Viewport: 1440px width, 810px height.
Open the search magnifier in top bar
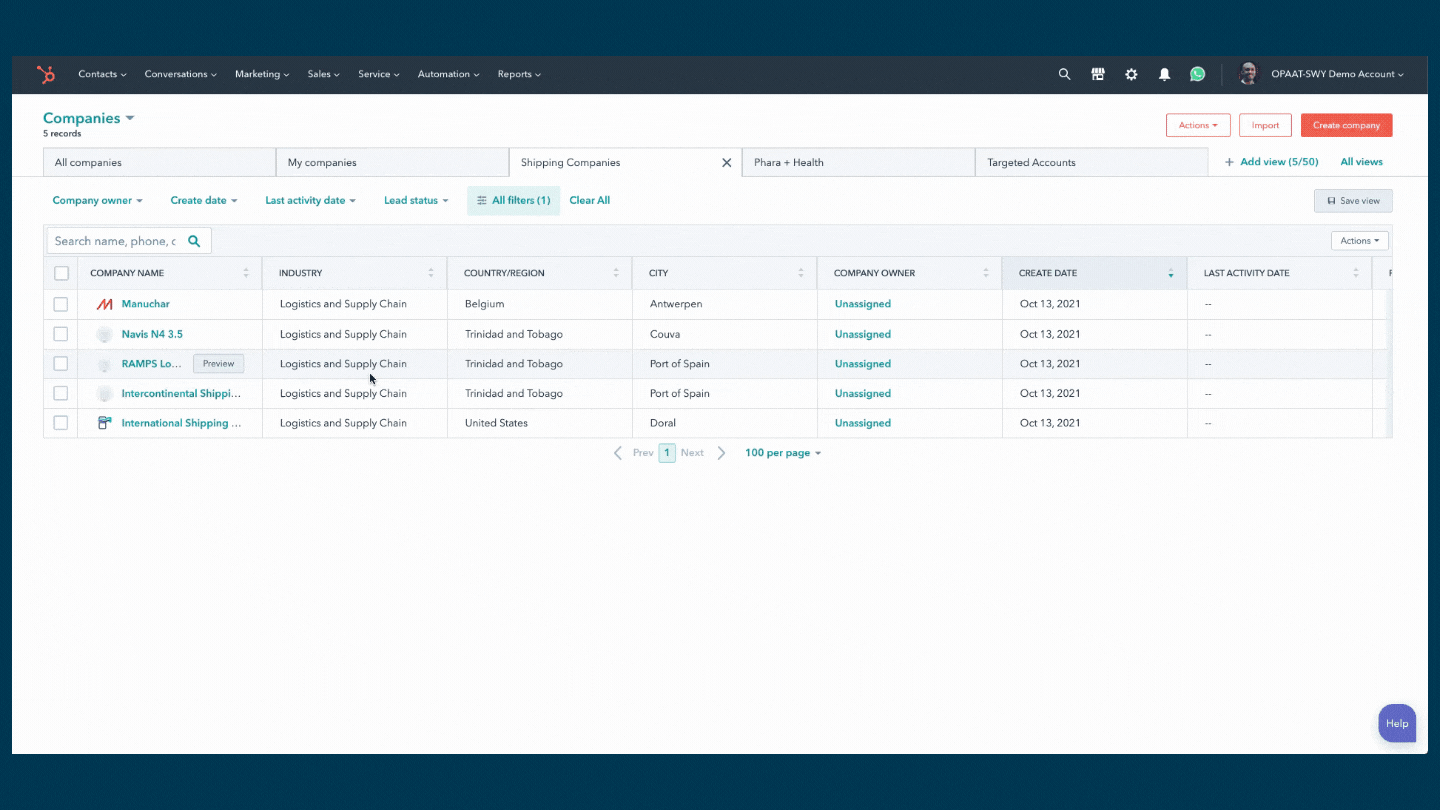click(x=1064, y=74)
